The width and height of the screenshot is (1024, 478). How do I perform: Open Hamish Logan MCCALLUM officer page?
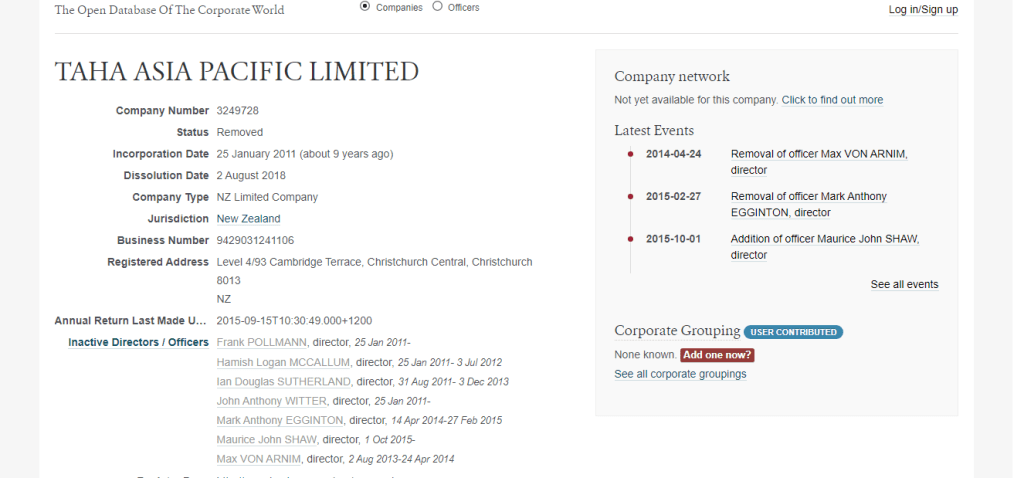[282, 362]
